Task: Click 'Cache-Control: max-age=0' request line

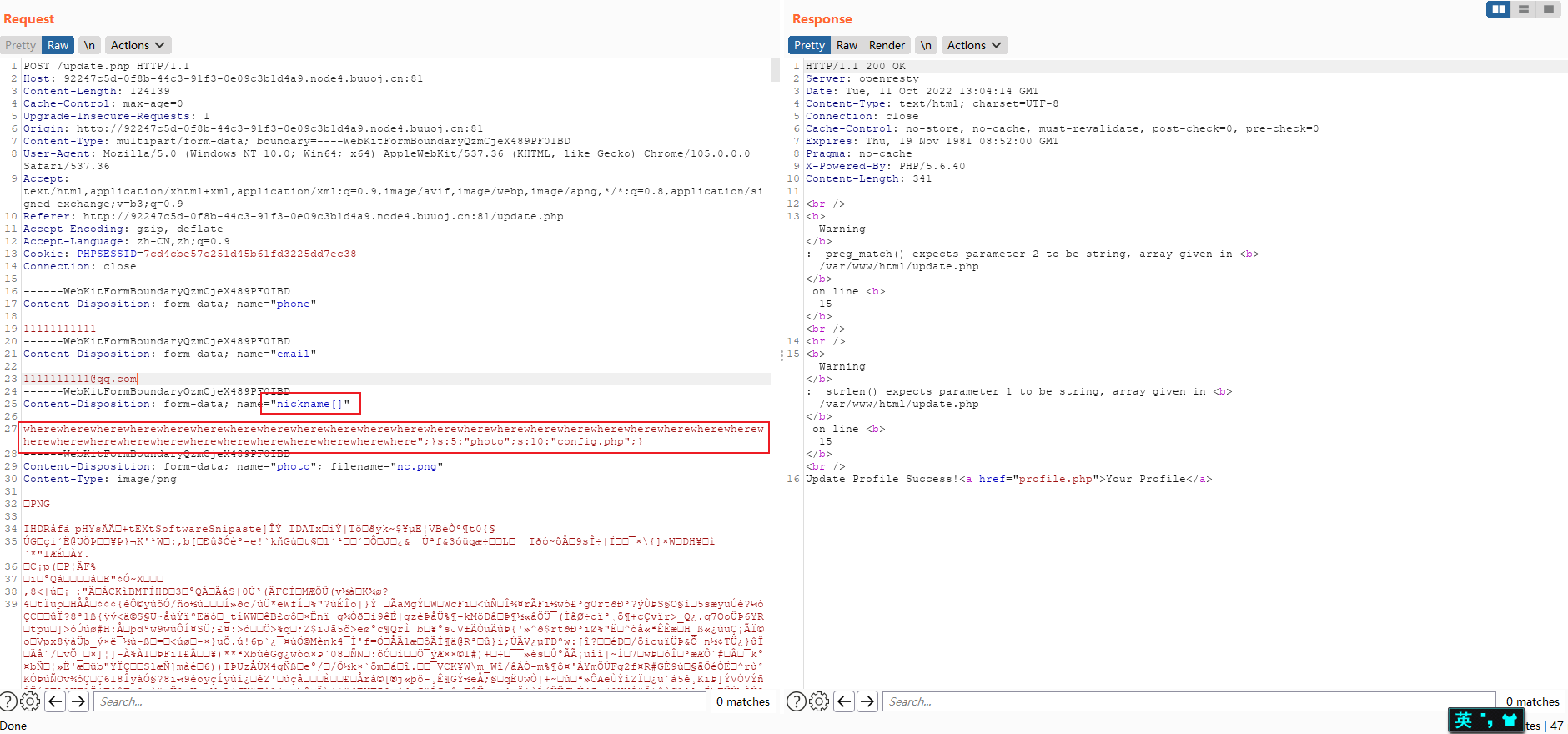Action: (103, 103)
